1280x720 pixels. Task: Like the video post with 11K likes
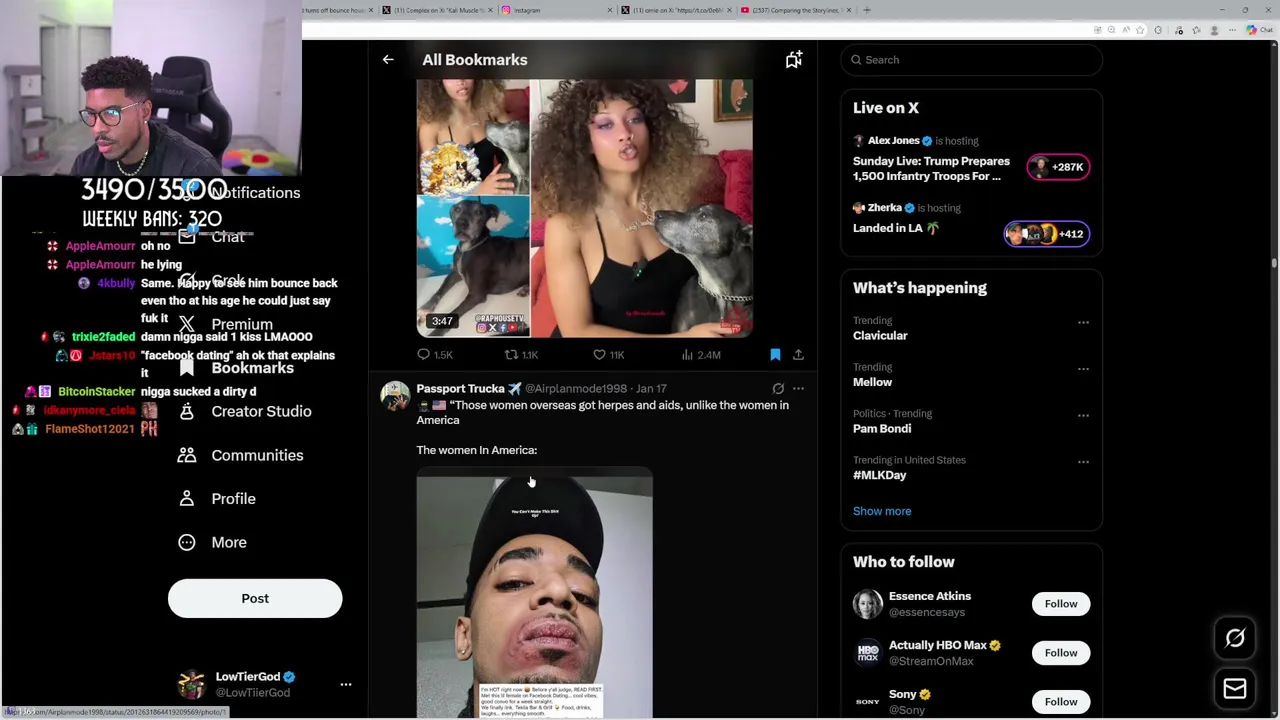tap(608, 355)
